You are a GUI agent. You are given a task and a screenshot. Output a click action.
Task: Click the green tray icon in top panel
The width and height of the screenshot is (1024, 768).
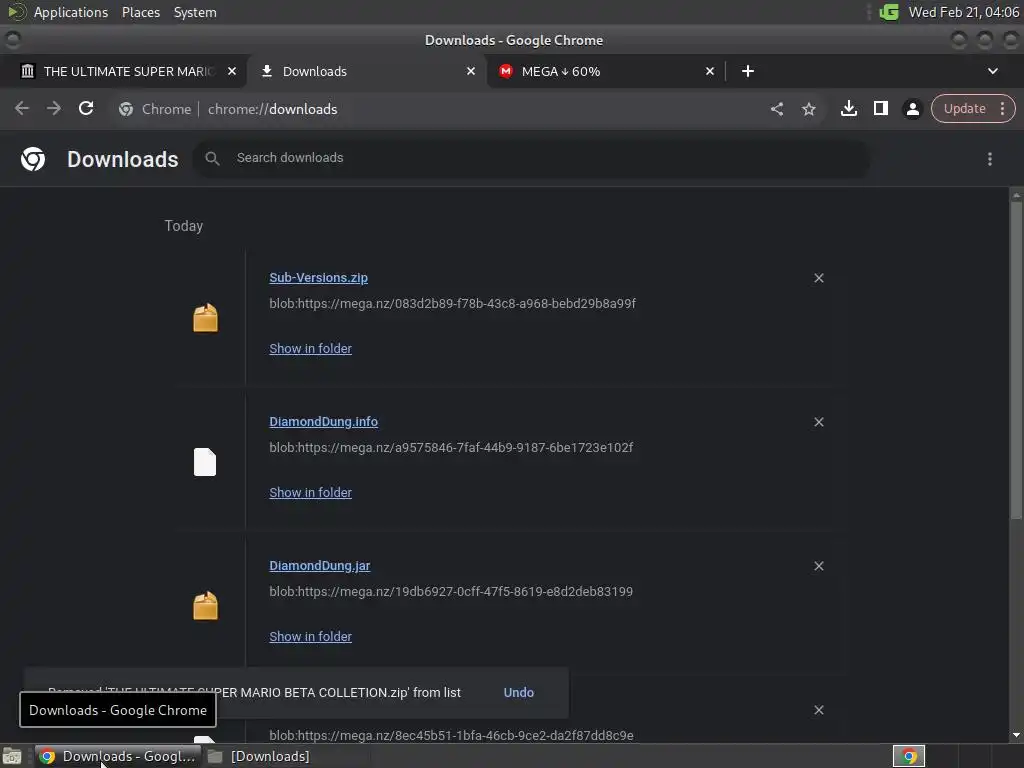coord(889,12)
